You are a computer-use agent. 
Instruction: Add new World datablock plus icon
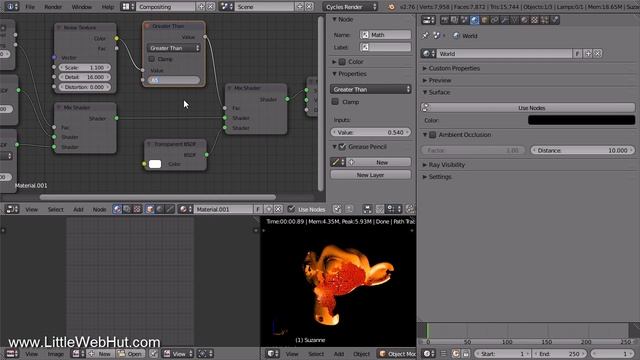point(588,53)
